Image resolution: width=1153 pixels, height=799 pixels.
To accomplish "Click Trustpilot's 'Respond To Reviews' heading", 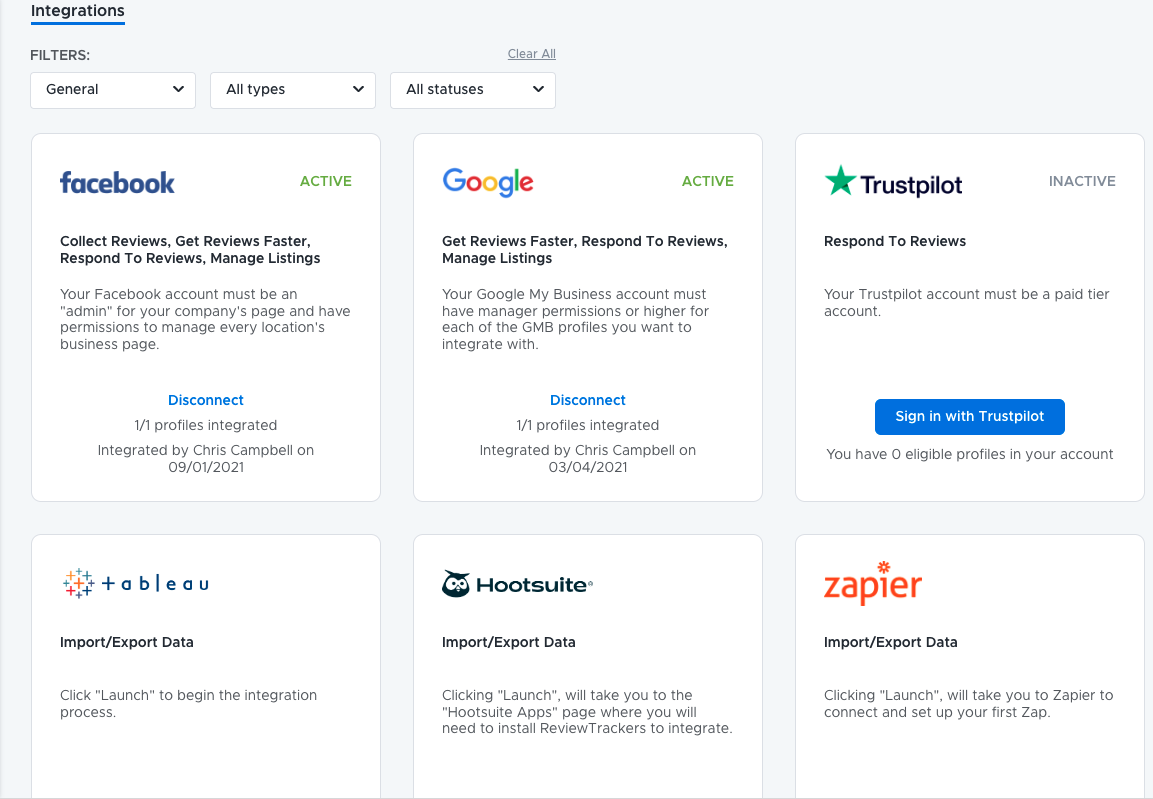I will [895, 241].
